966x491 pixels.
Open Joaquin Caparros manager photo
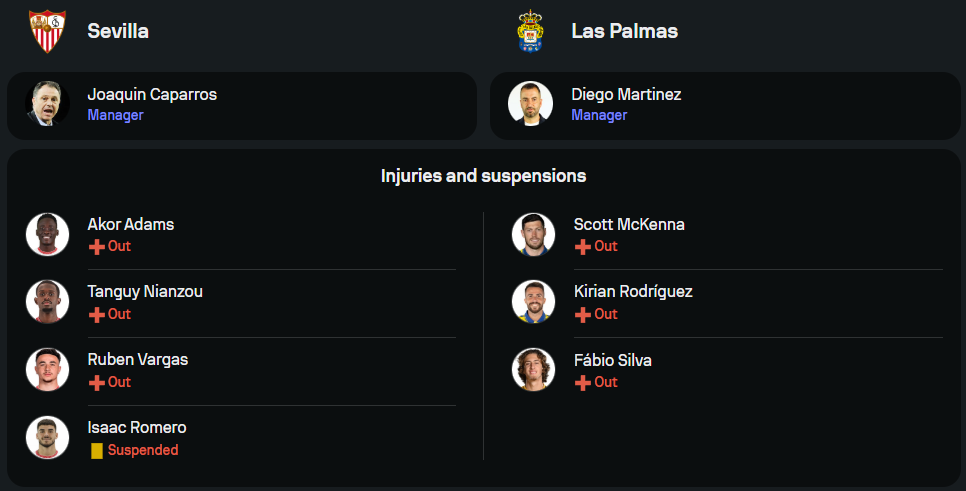[47, 103]
